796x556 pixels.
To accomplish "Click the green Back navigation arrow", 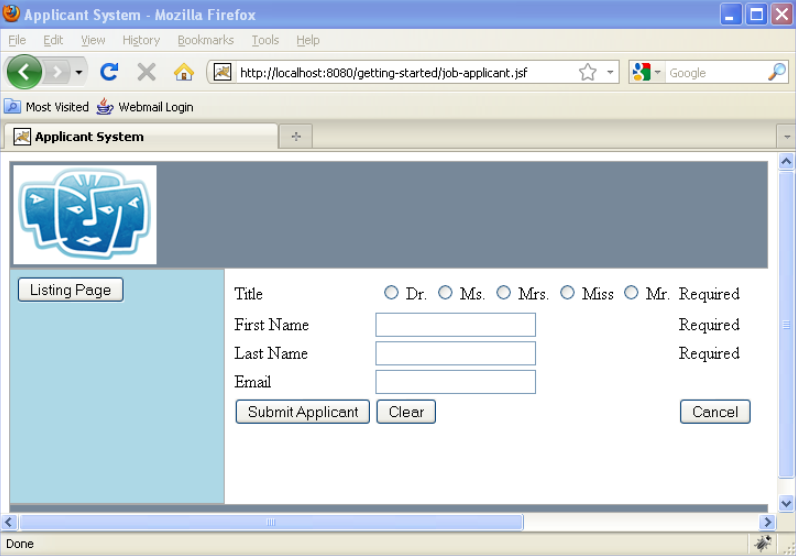I will 24,72.
